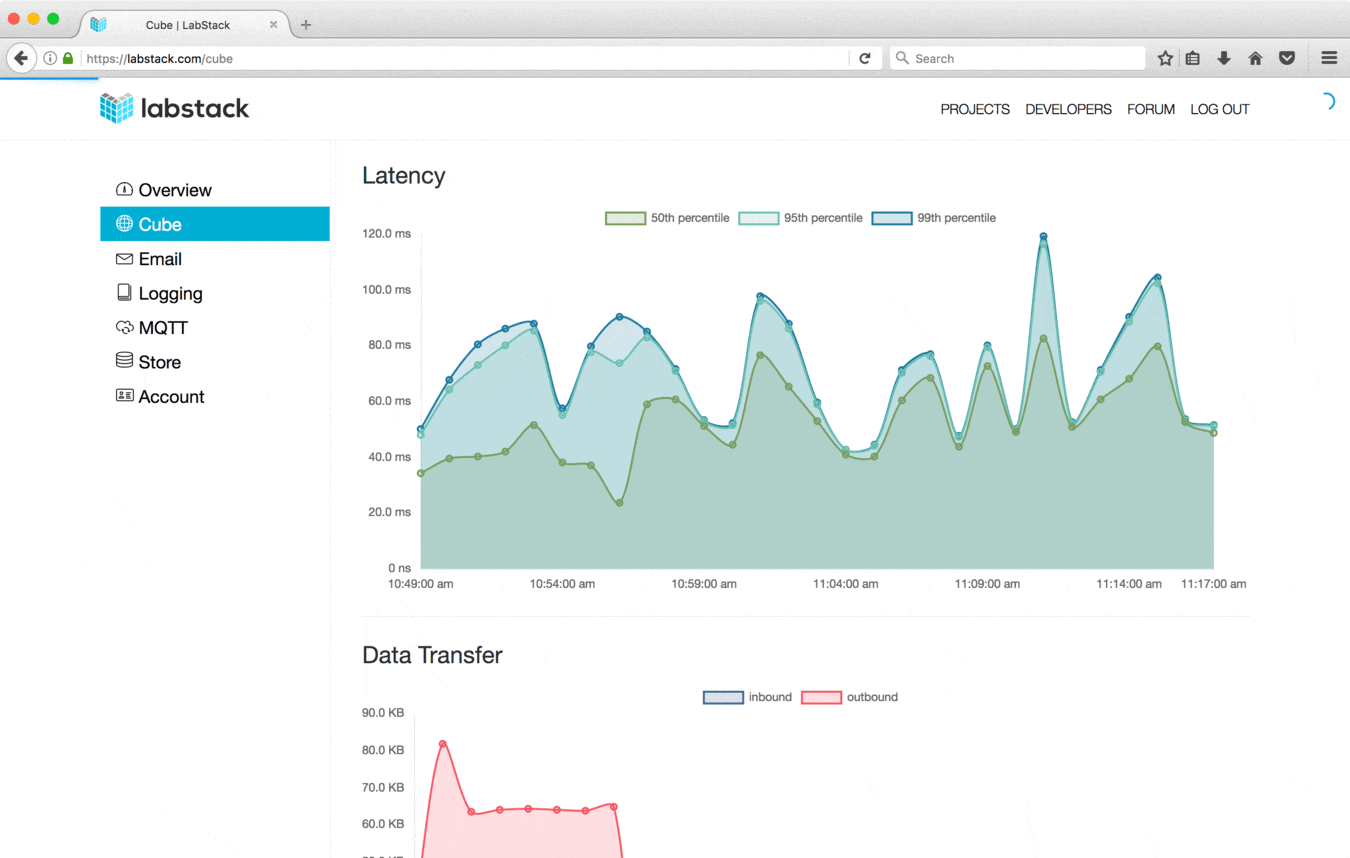Click the database icon beside Store

[124, 361]
